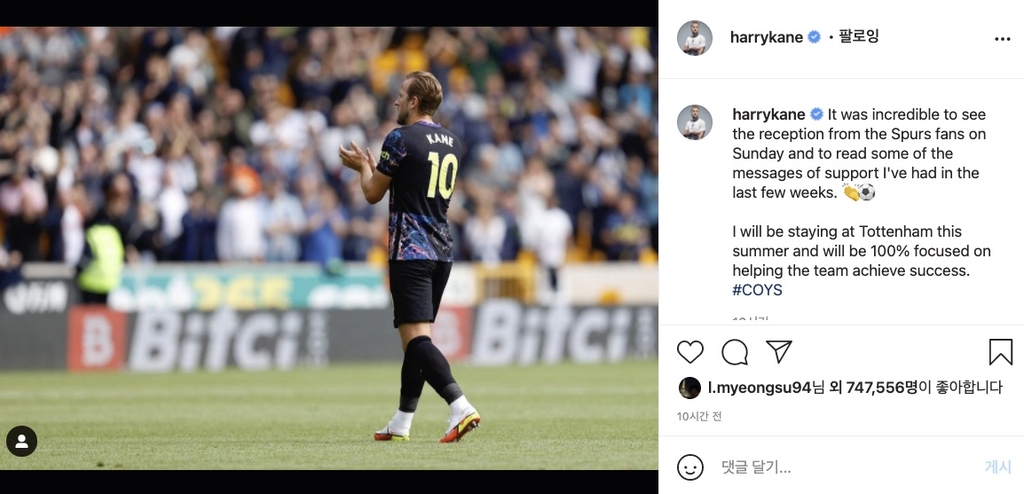
Task: Click the harrykane username in the caption
Action: 768,115
